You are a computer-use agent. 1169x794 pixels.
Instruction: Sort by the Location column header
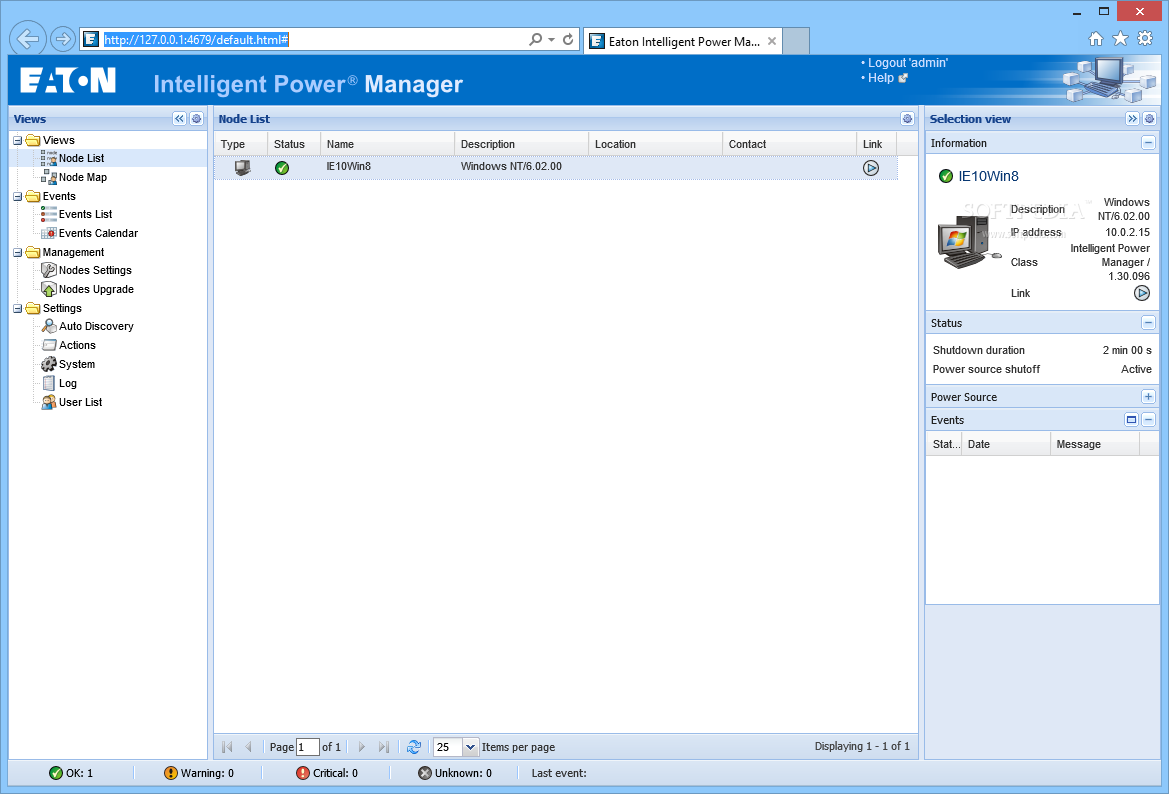[x=655, y=144]
